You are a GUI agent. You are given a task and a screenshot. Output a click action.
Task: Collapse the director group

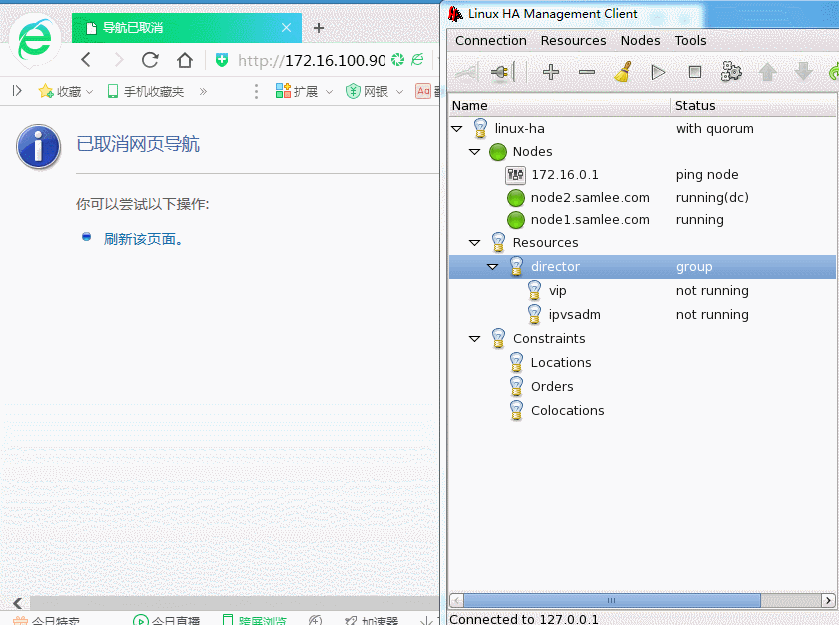pos(493,266)
